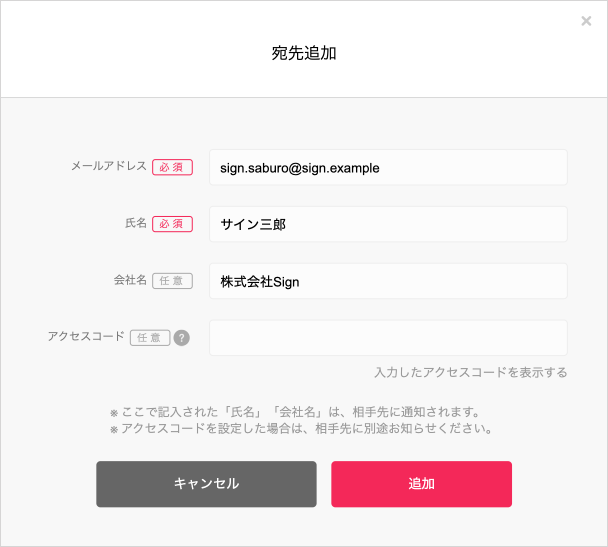Click the 会社名 label text
The image size is (608, 547).
[130, 280]
